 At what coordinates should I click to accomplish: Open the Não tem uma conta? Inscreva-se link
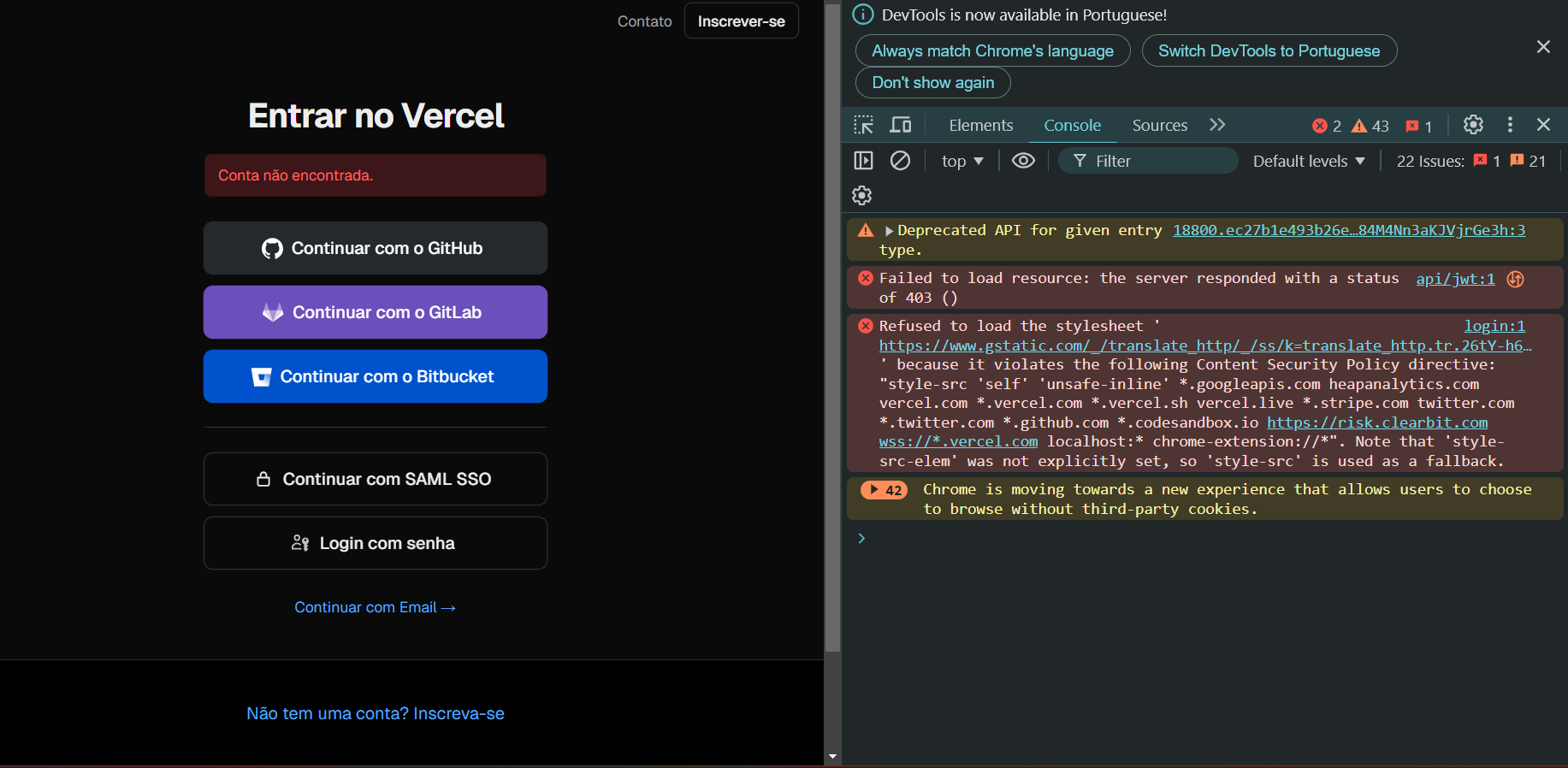(376, 713)
